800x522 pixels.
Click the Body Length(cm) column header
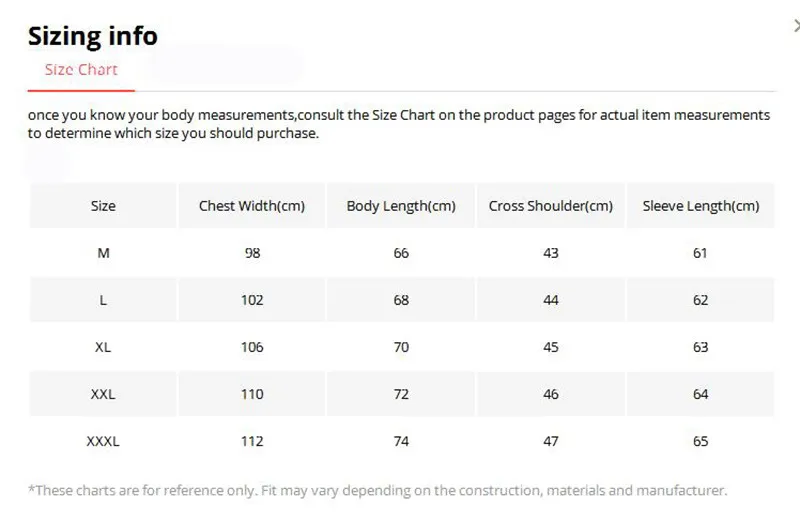(401, 206)
